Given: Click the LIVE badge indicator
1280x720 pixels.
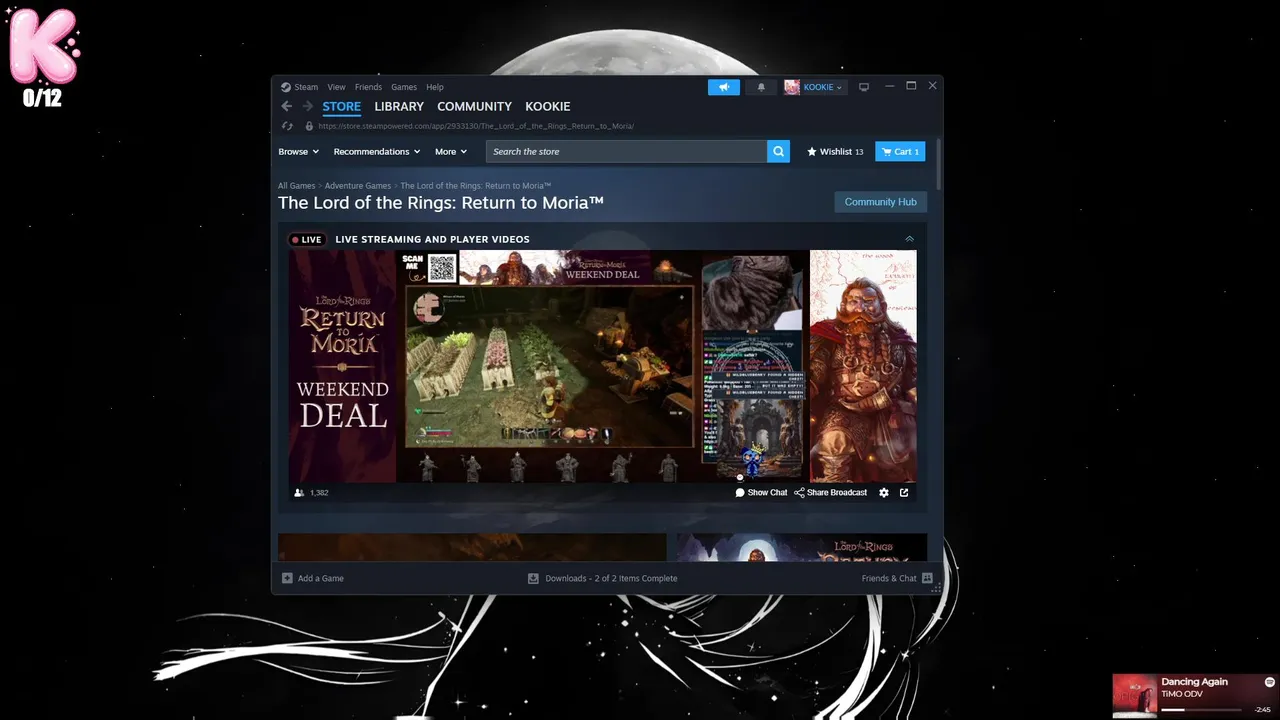Looking at the screenshot, I should point(306,240).
